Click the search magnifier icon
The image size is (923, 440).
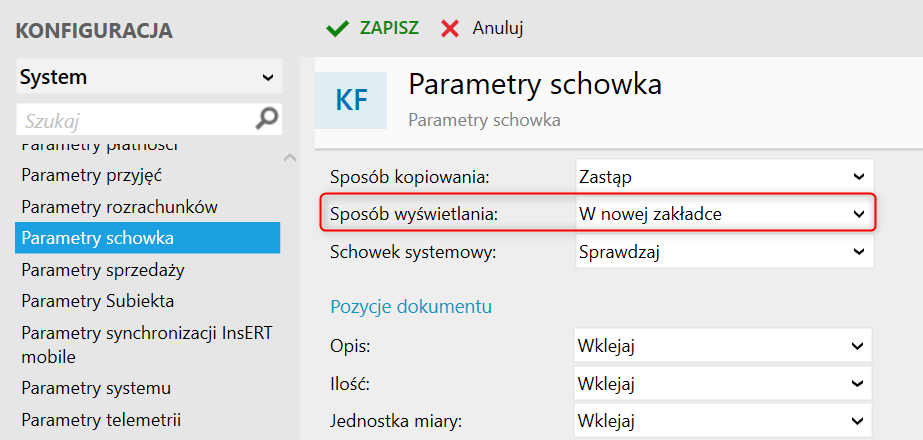[267, 119]
